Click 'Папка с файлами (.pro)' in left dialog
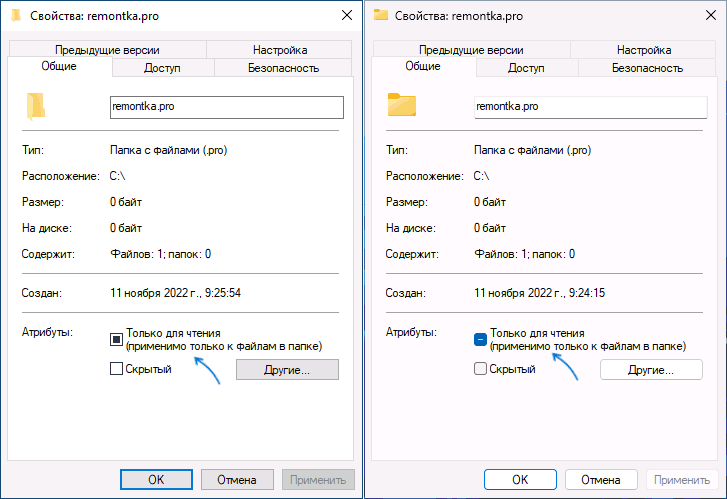 click(x=168, y=150)
